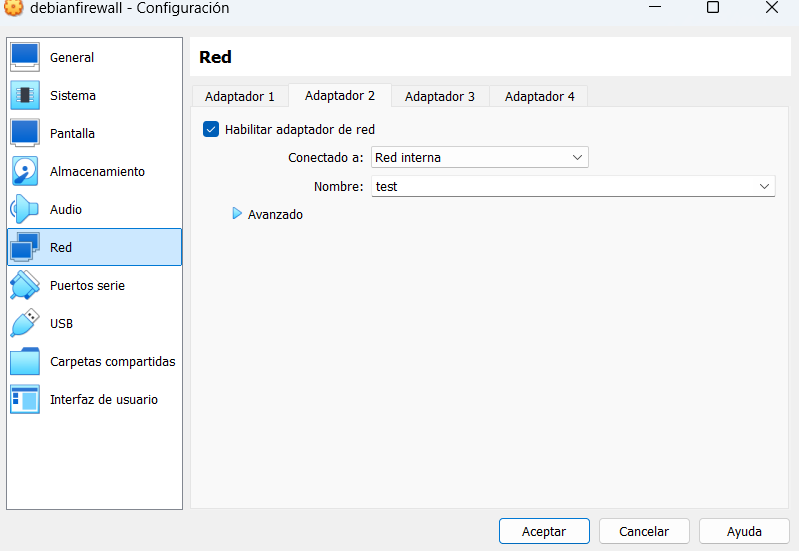Uncheck Habilitar adaptador de red

[x=210, y=129]
